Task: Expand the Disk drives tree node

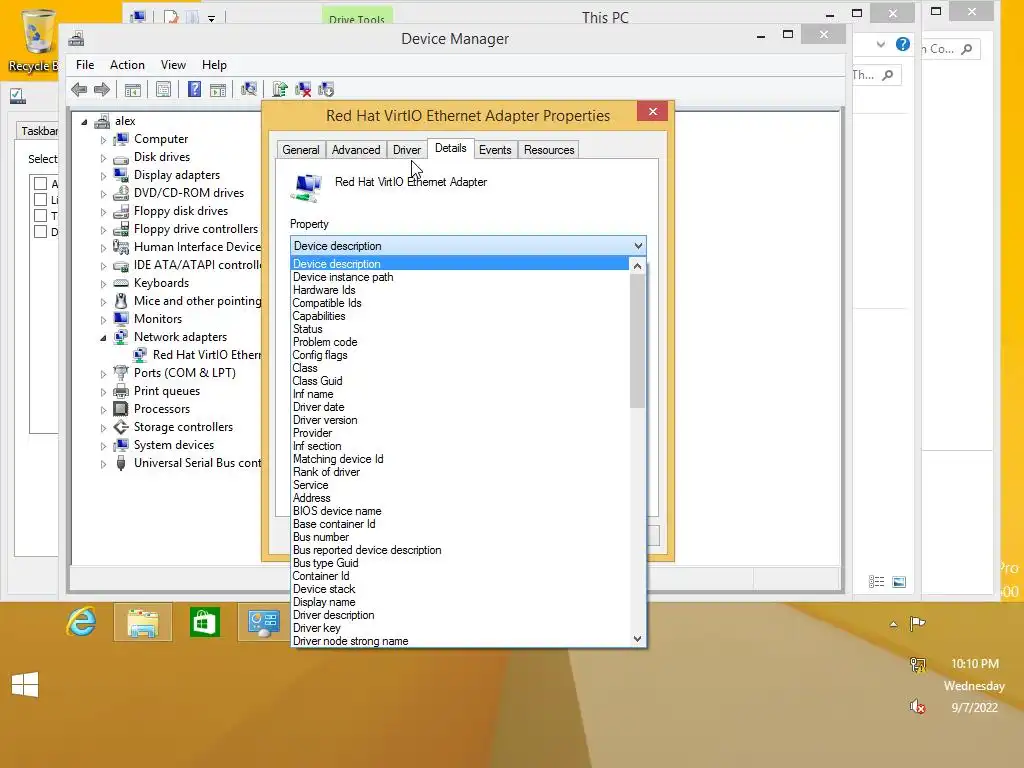Action: (x=103, y=158)
